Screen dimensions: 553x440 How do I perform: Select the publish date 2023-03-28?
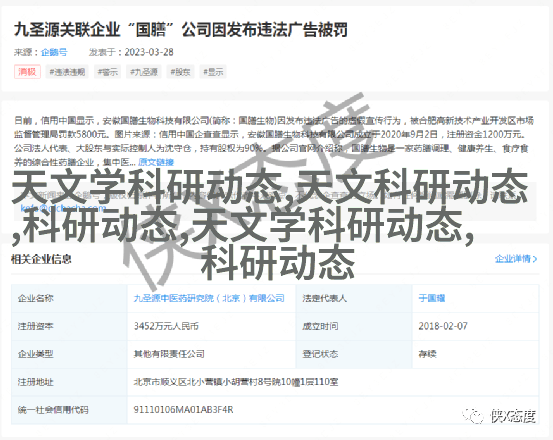[149, 52]
